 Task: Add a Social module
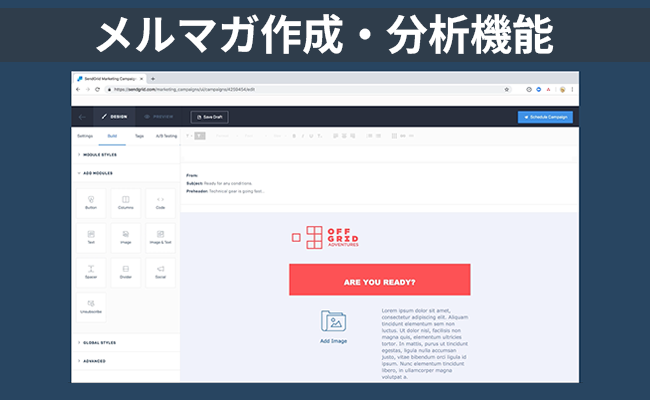coord(160,273)
